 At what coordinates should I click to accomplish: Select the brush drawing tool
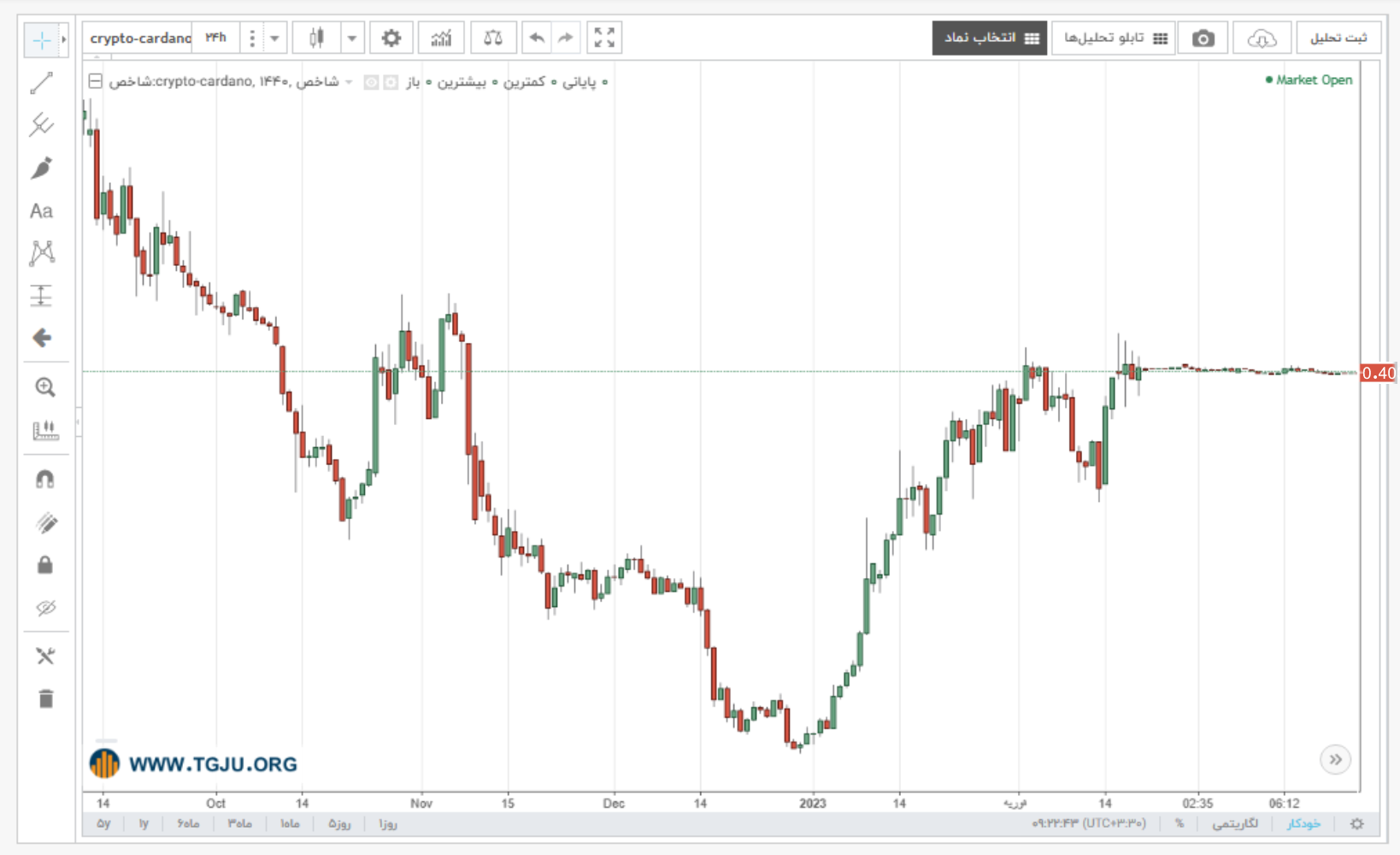coord(41,168)
